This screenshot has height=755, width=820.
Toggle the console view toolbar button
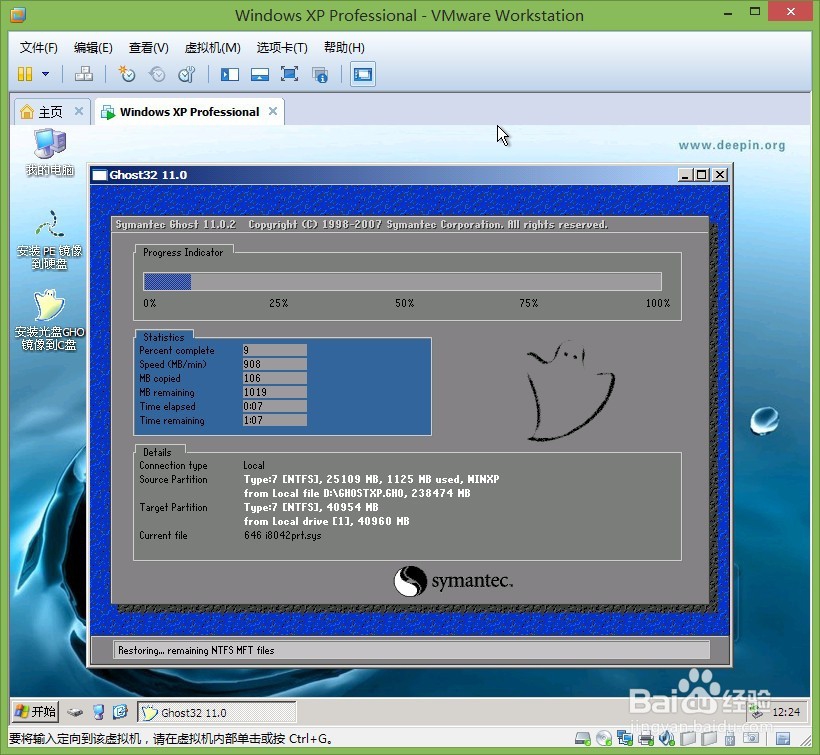click(362, 74)
